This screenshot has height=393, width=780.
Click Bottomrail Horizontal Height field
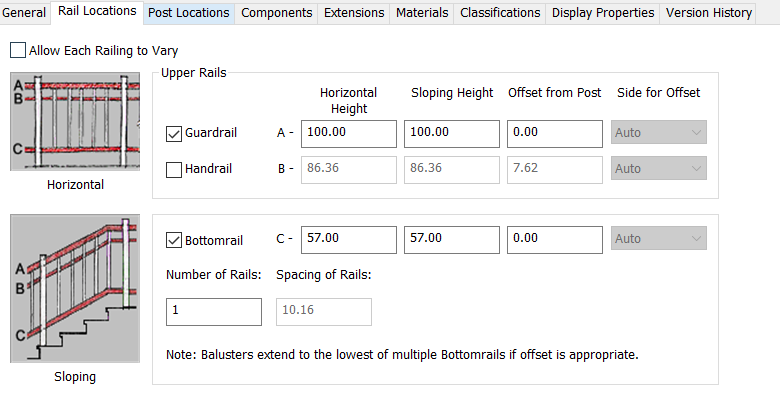tap(349, 240)
